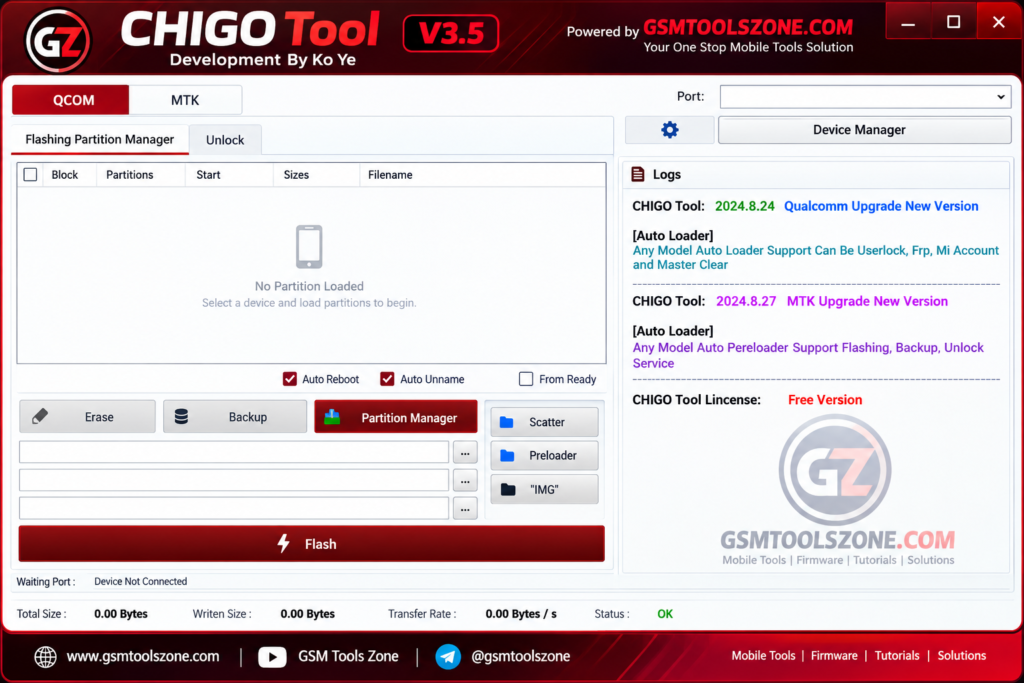Open the Flashing Partition Manager tab
Image resolution: width=1024 pixels, height=683 pixels.
pos(100,139)
